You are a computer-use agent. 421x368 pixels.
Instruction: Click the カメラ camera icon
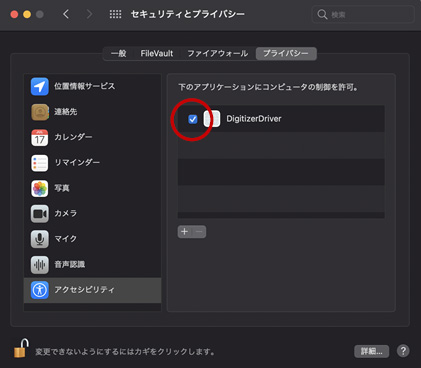tap(40, 214)
